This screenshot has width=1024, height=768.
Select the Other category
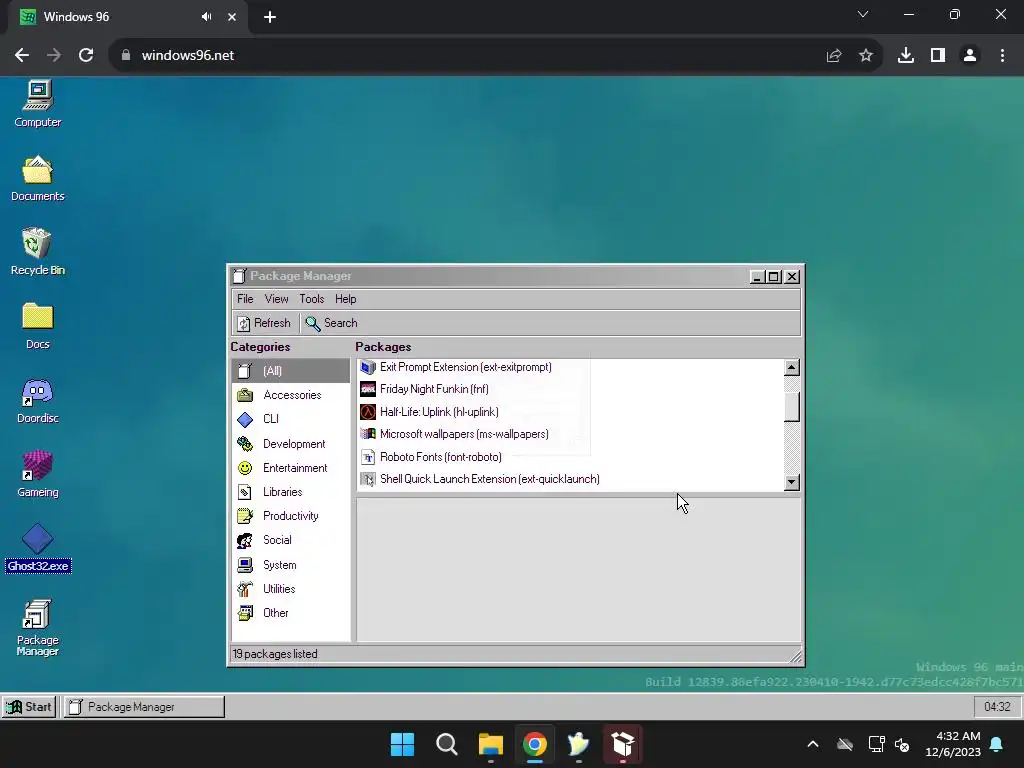pyautogui.click(x=291, y=613)
